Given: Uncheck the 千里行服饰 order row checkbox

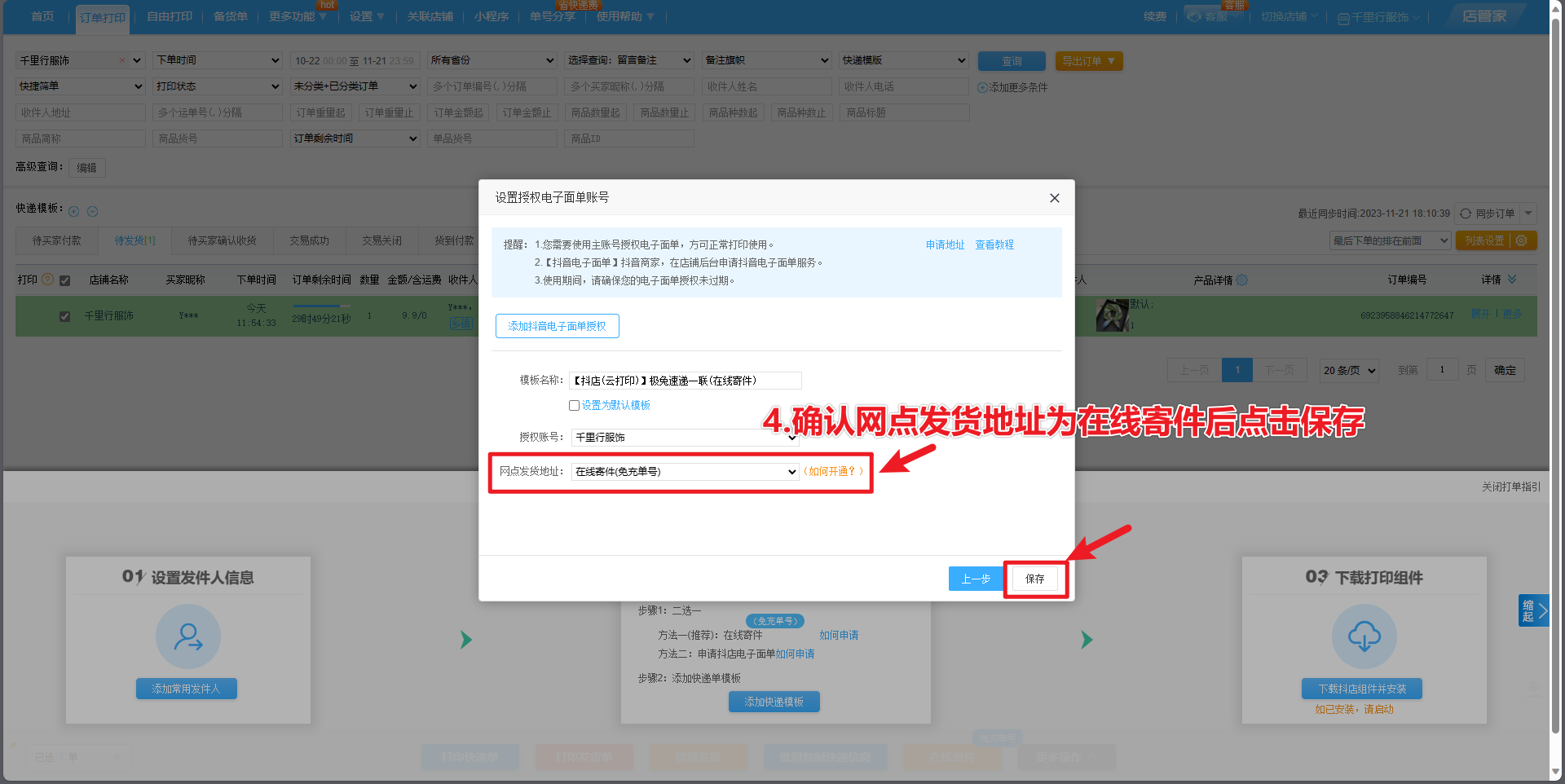Looking at the screenshot, I should point(65,316).
